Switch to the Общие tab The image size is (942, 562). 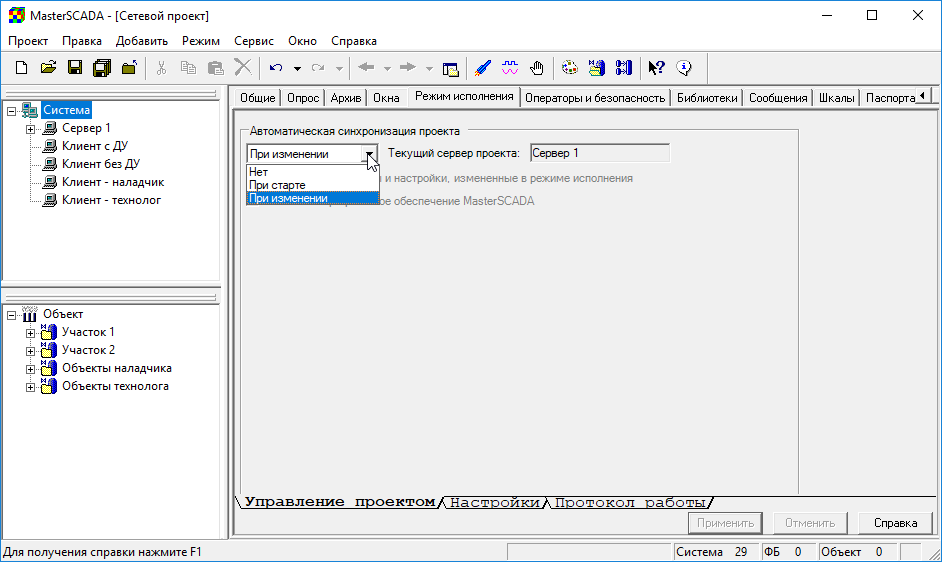258,98
